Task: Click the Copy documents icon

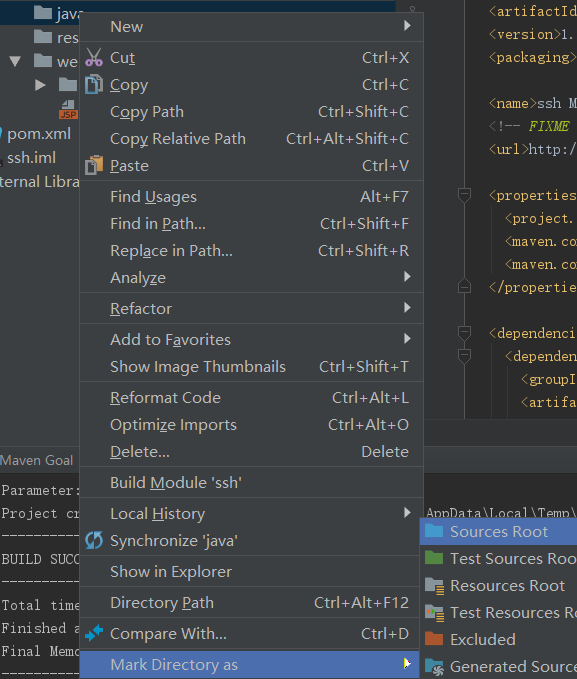Action: (x=94, y=84)
